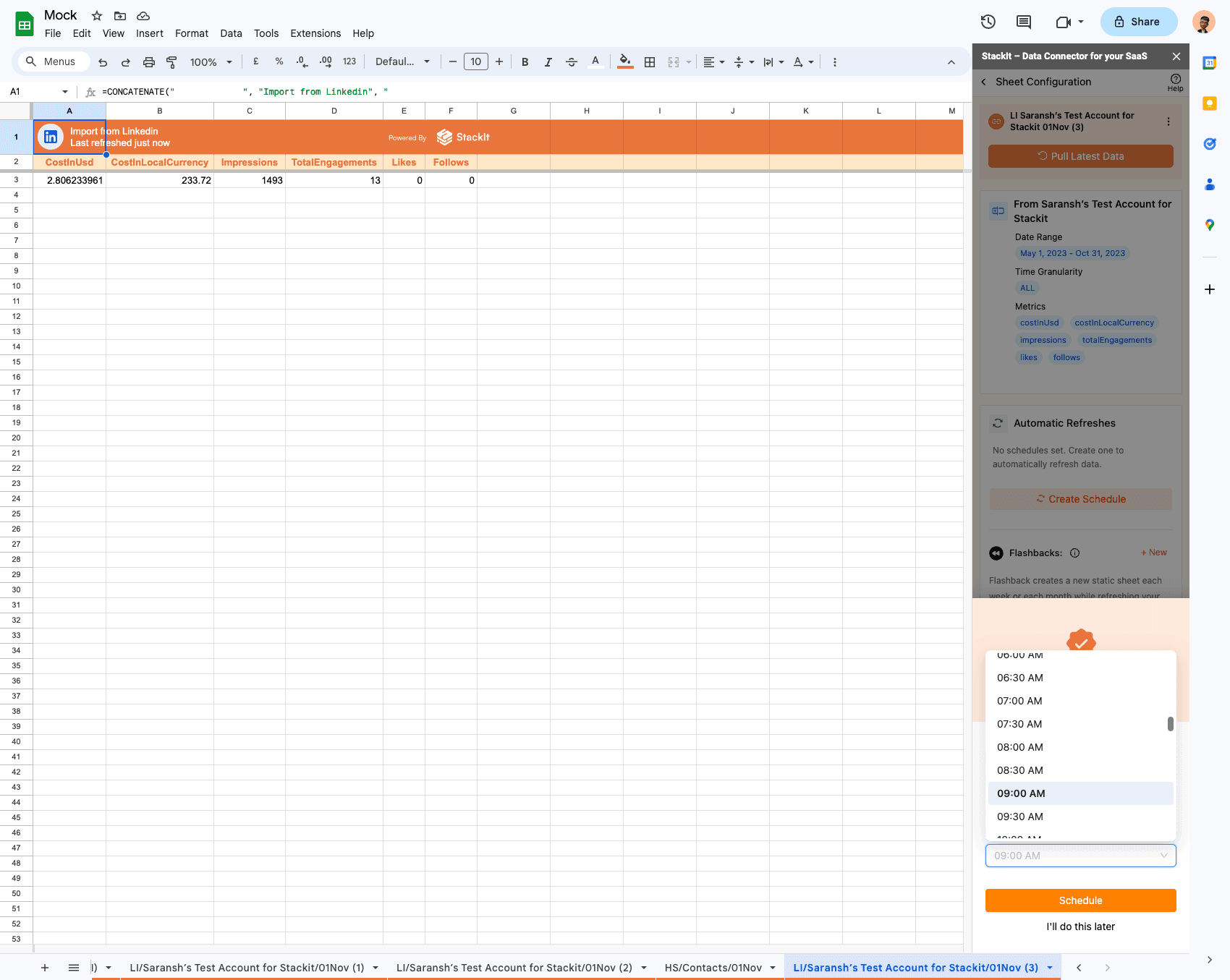Open the Extensions menu
This screenshot has height=980, width=1230.
pyautogui.click(x=315, y=33)
